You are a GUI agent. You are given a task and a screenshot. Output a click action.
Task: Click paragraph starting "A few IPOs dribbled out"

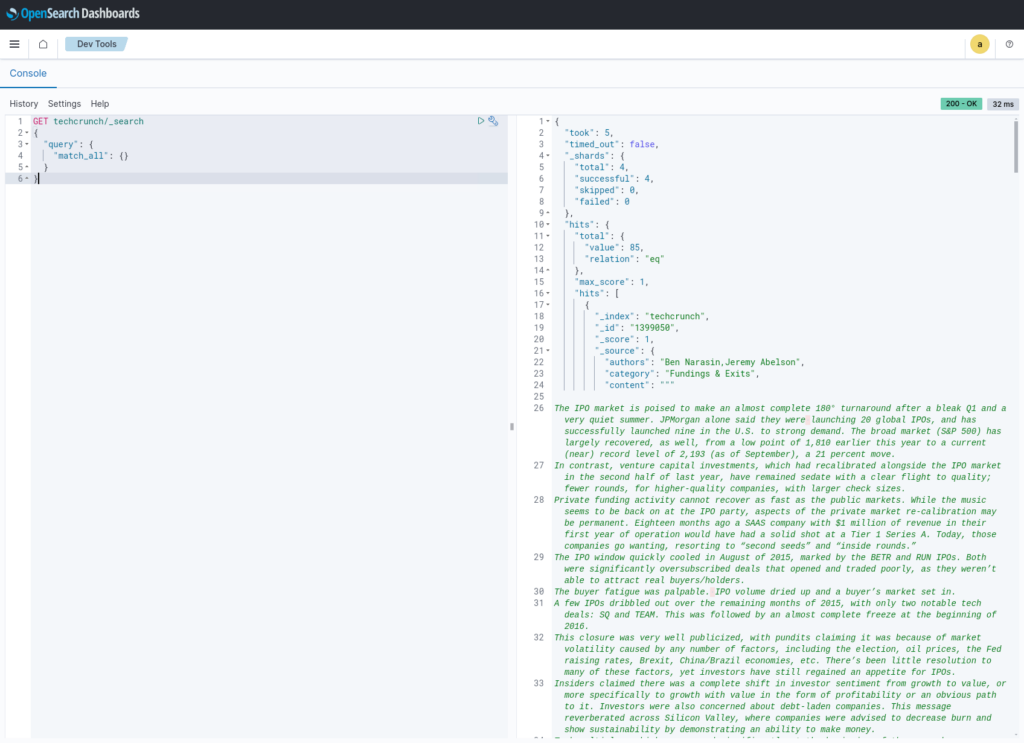click(775, 614)
